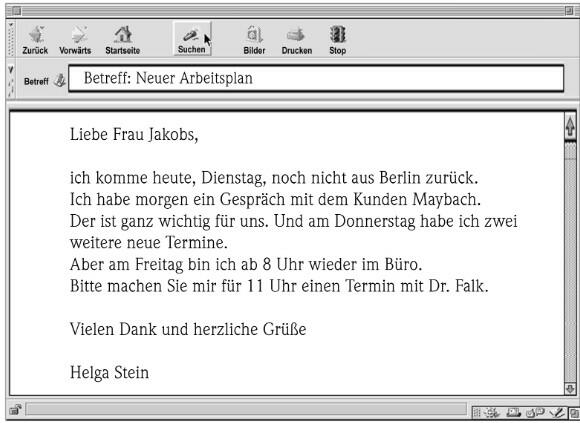Click the scroll down arrow of message pane

pos(570,389)
